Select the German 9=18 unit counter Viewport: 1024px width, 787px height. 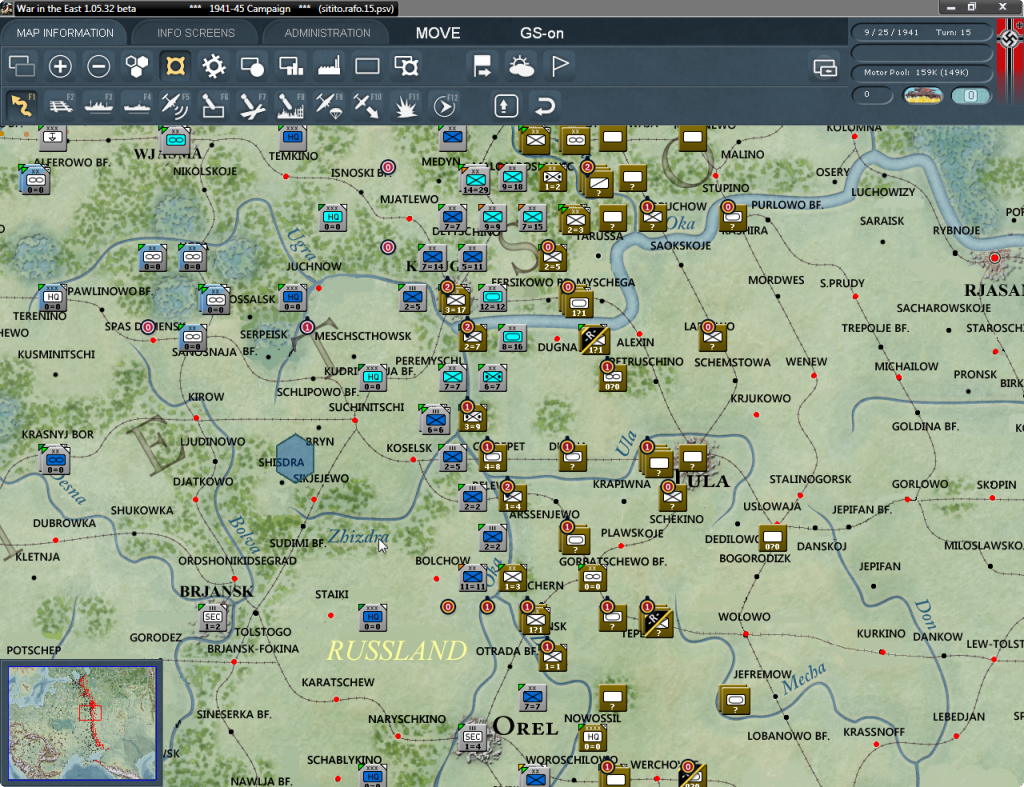513,177
